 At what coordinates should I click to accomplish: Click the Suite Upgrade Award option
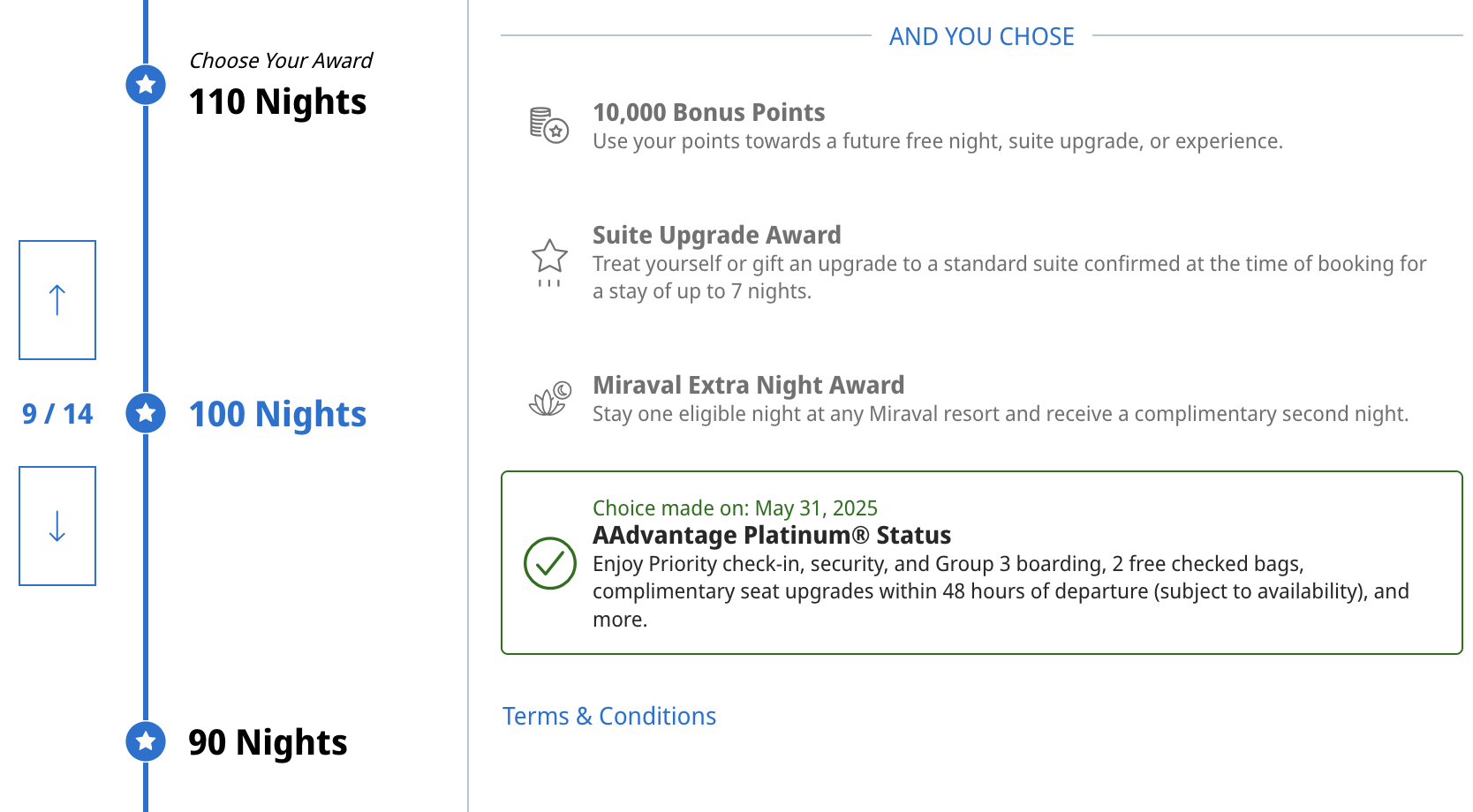(x=716, y=236)
